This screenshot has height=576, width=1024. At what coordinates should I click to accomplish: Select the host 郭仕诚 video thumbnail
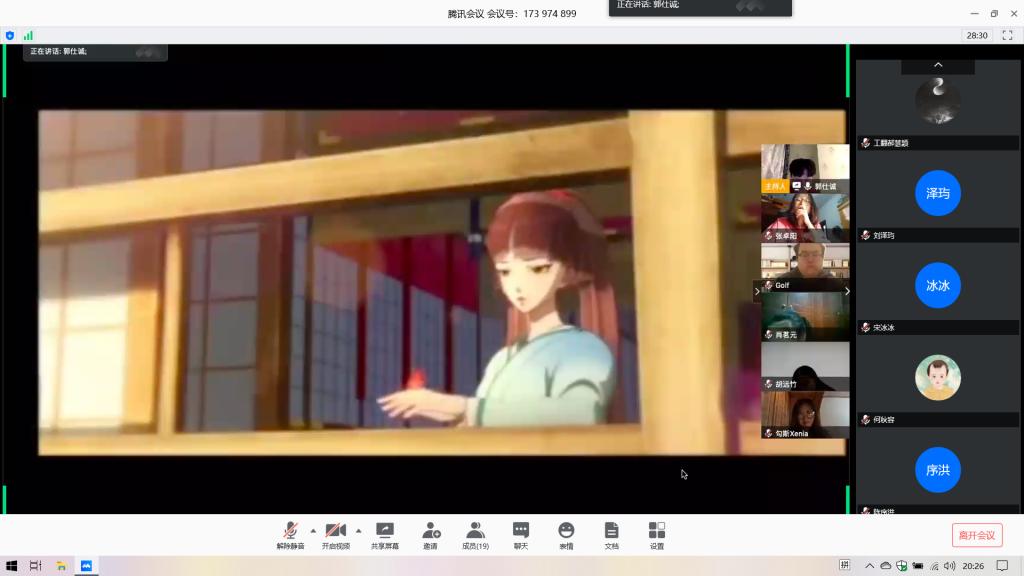tap(805, 168)
